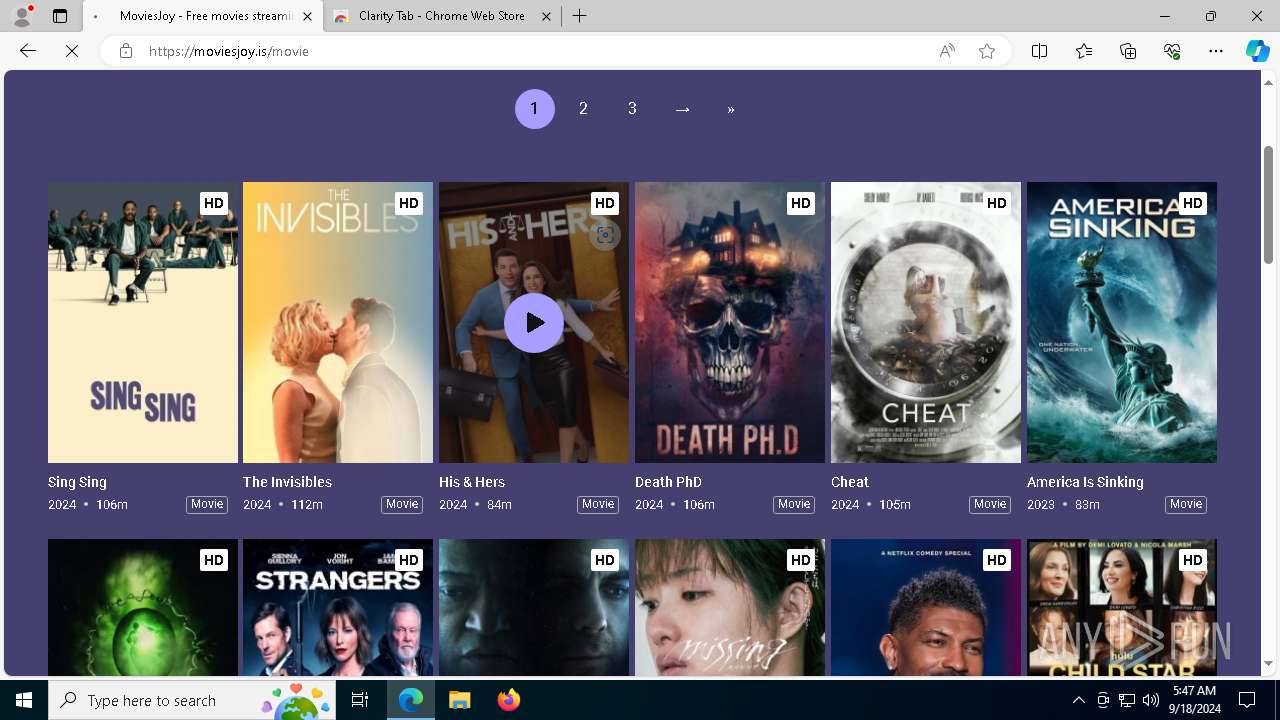Click the scrollbar down arrow
This screenshot has width=1280, height=720.
point(1268,664)
